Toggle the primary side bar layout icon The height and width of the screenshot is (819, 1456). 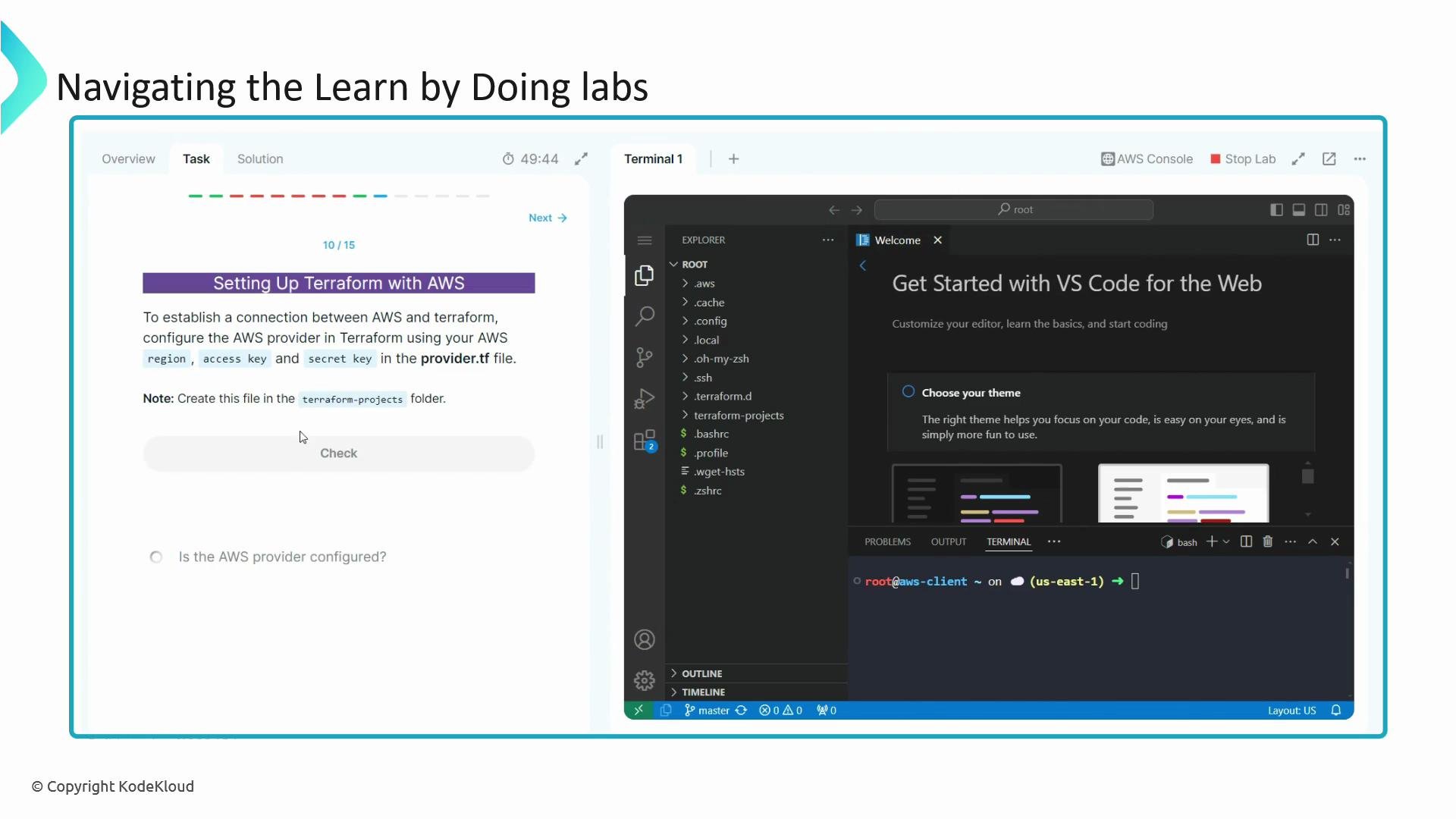pos(1276,210)
